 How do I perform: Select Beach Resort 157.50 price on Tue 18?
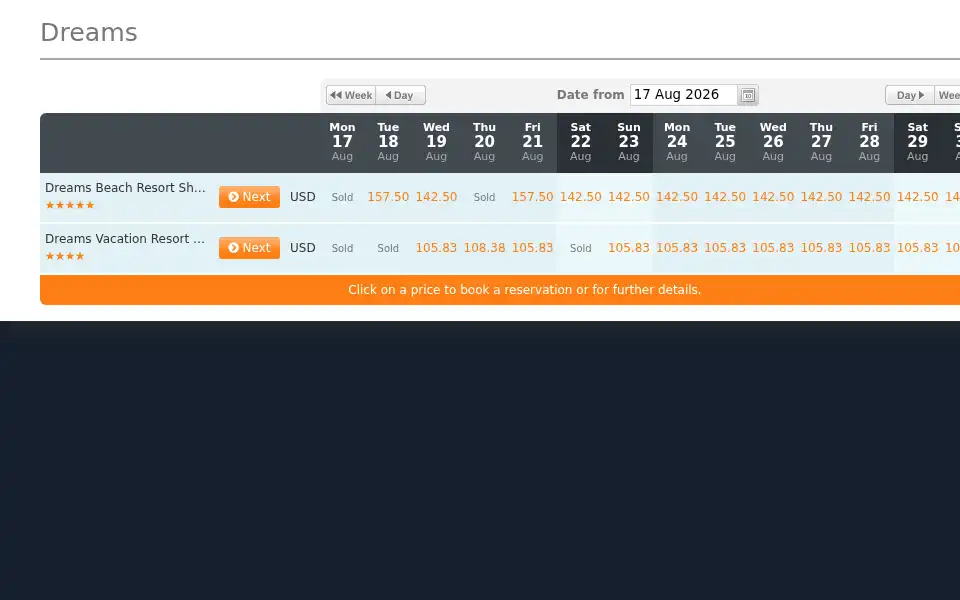pyautogui.click(x=388, y=197)
